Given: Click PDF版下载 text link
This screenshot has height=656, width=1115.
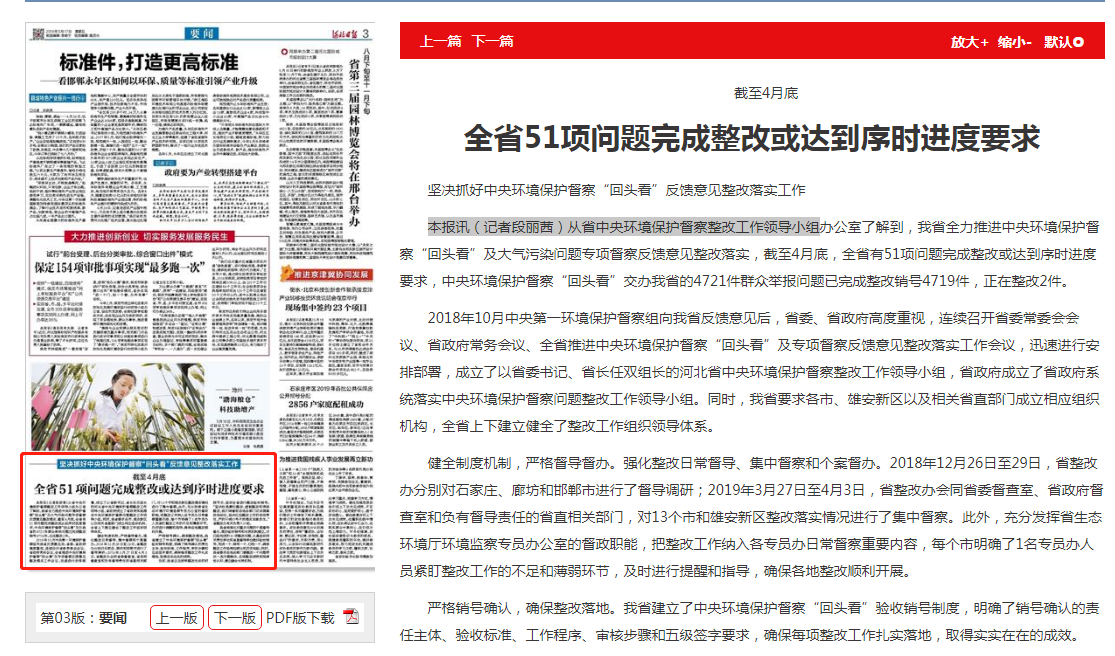Looking at the screenshot, I should click(x=300, y=618).
